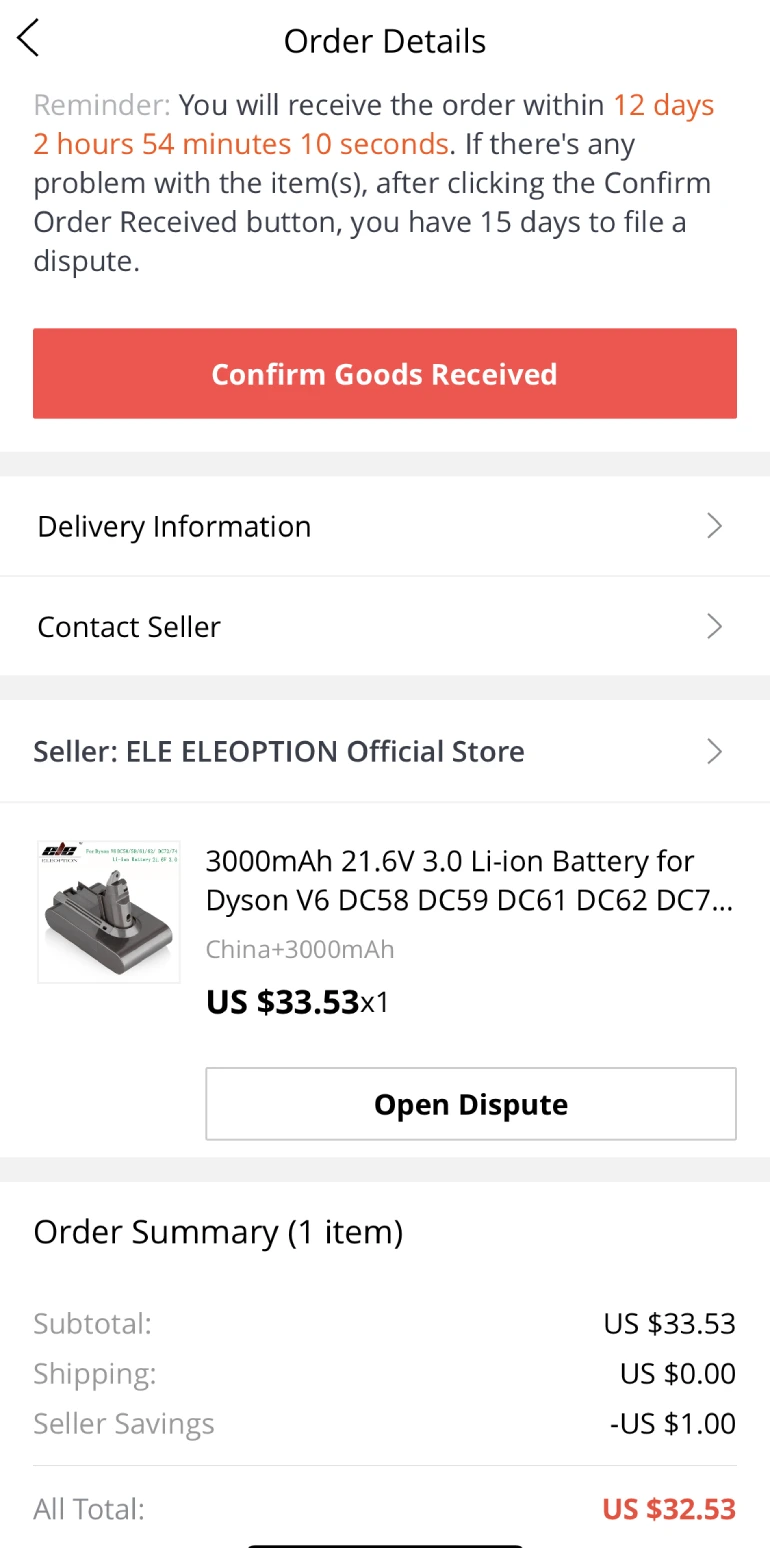Tap the Order Summary heading
Viewport: 770px width, 1548px height.
click(x=218, y=1232)
